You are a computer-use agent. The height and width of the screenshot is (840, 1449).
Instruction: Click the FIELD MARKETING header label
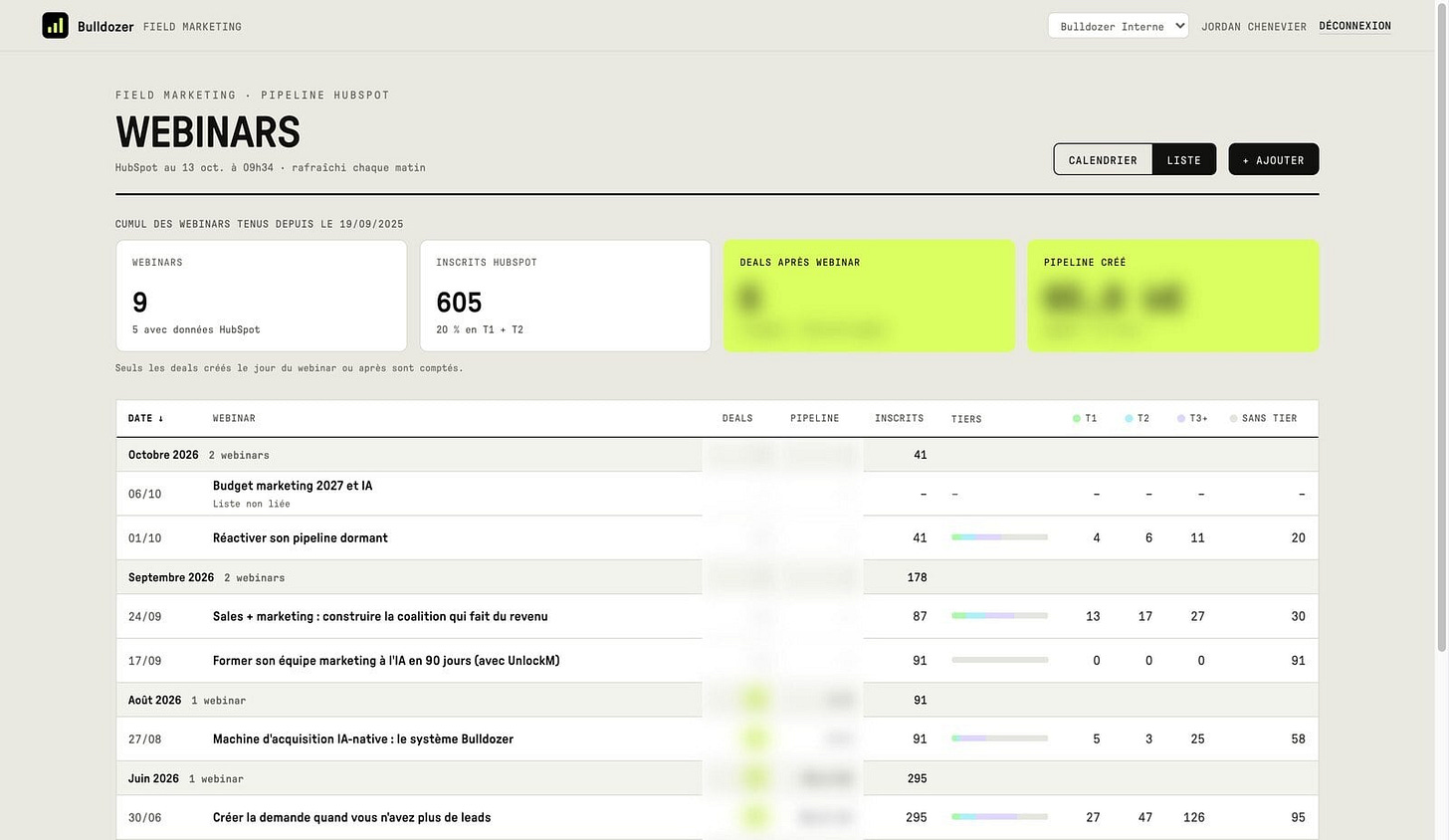point(192,27)
